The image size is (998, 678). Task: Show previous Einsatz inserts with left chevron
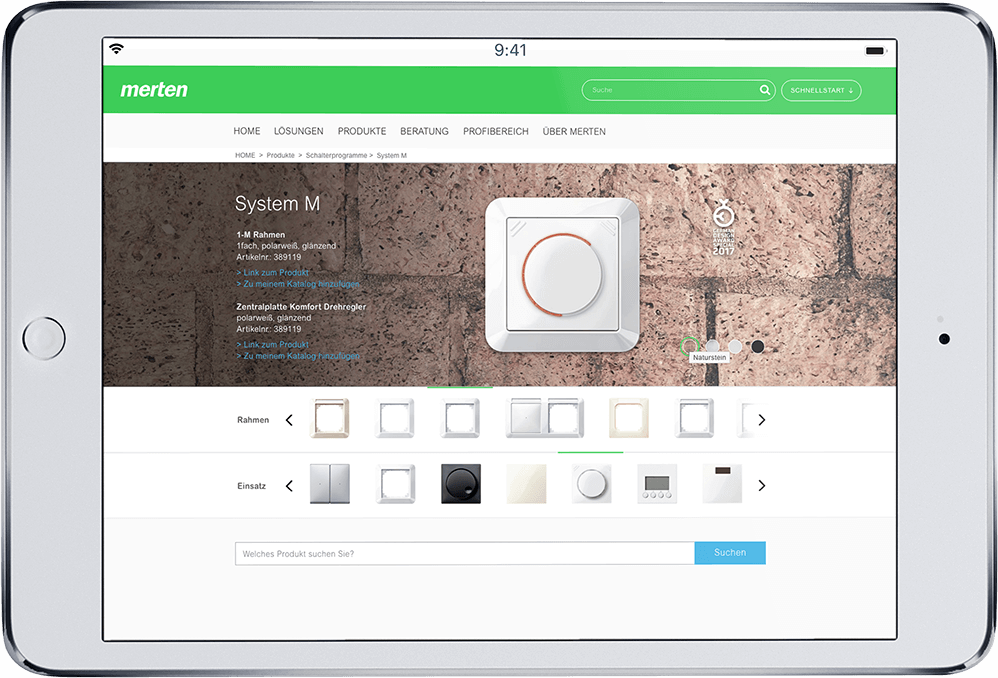(x=289, y=486)
